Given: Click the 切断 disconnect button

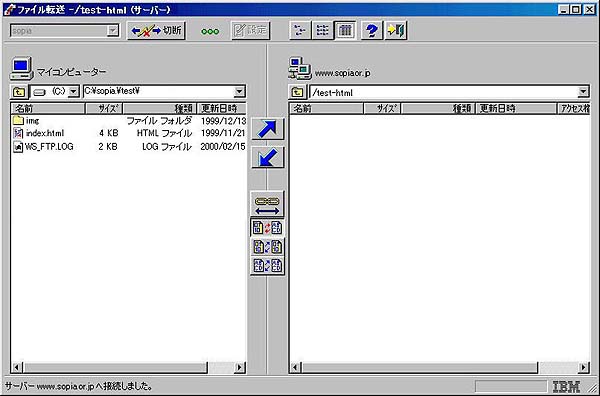Looking at the screenshot, I should (x=156, y=31).
